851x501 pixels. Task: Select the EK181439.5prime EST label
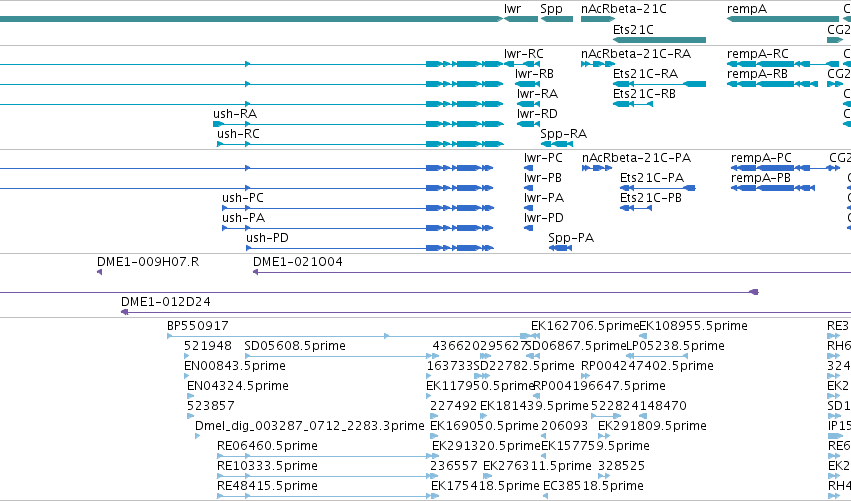(x=534, y=406)
